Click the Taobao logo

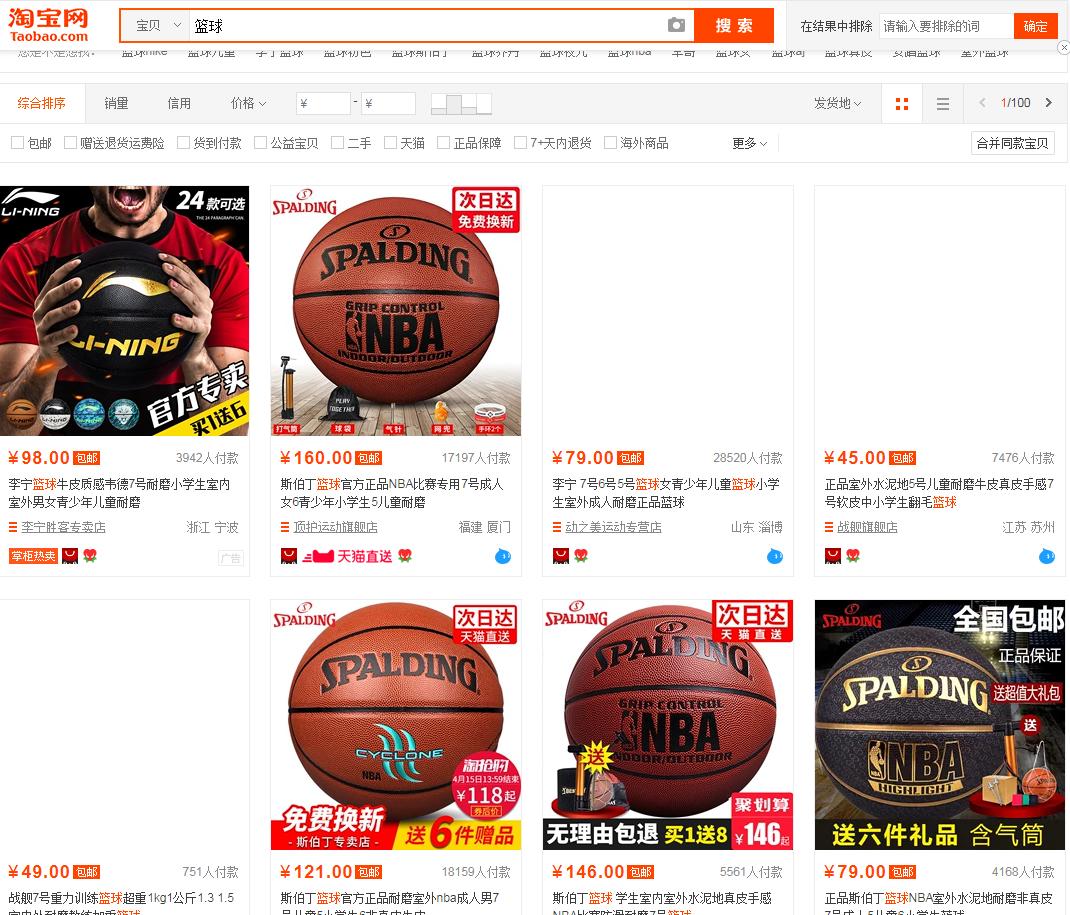click(x=48, y=26)
